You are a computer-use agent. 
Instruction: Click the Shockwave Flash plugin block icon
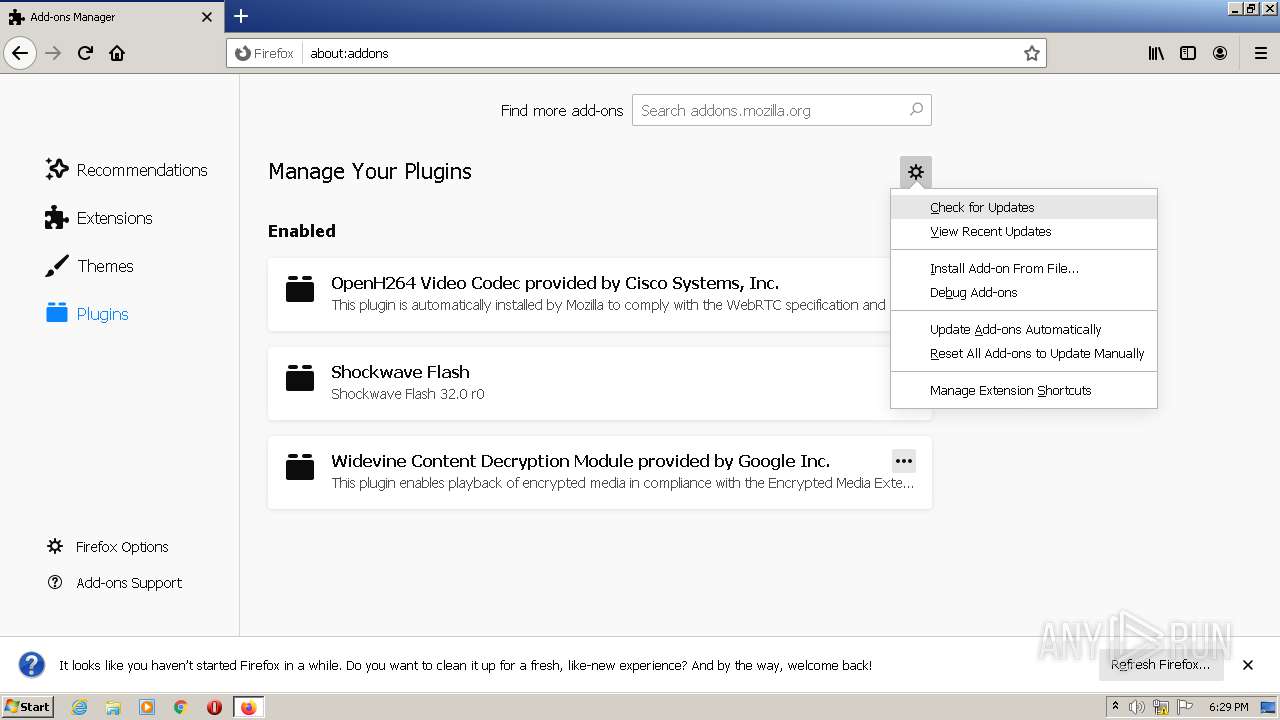[300, 378]
